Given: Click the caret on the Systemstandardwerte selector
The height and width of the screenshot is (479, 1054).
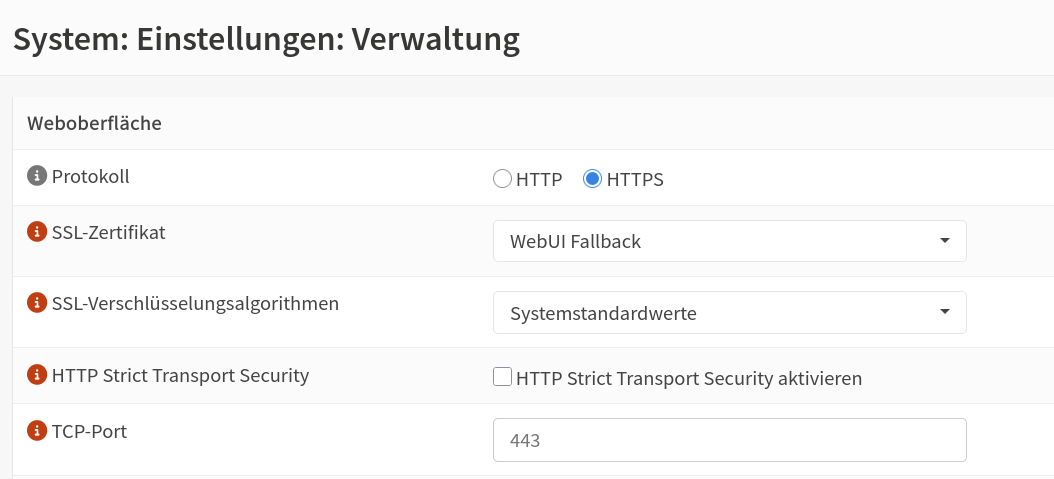Looking at the screenshot, I should (x=944, y=312).
